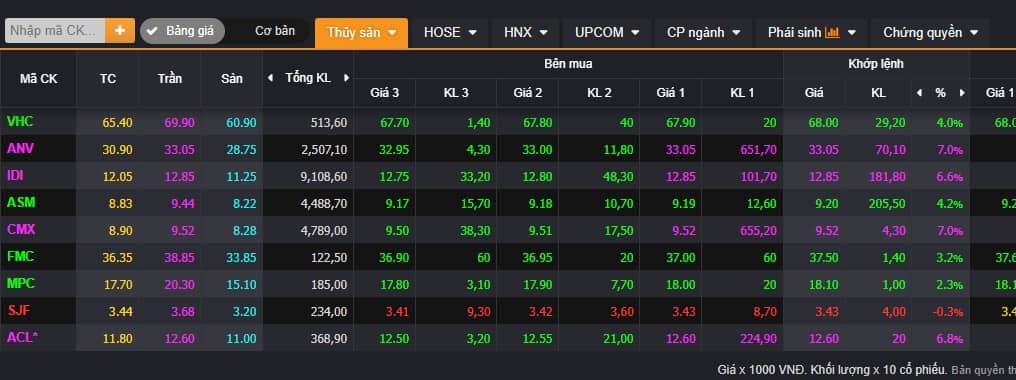1016x380 pixels.
Task: Select the ACL* stock symbol
Action: pyautogui.click(x=23, y=337)
